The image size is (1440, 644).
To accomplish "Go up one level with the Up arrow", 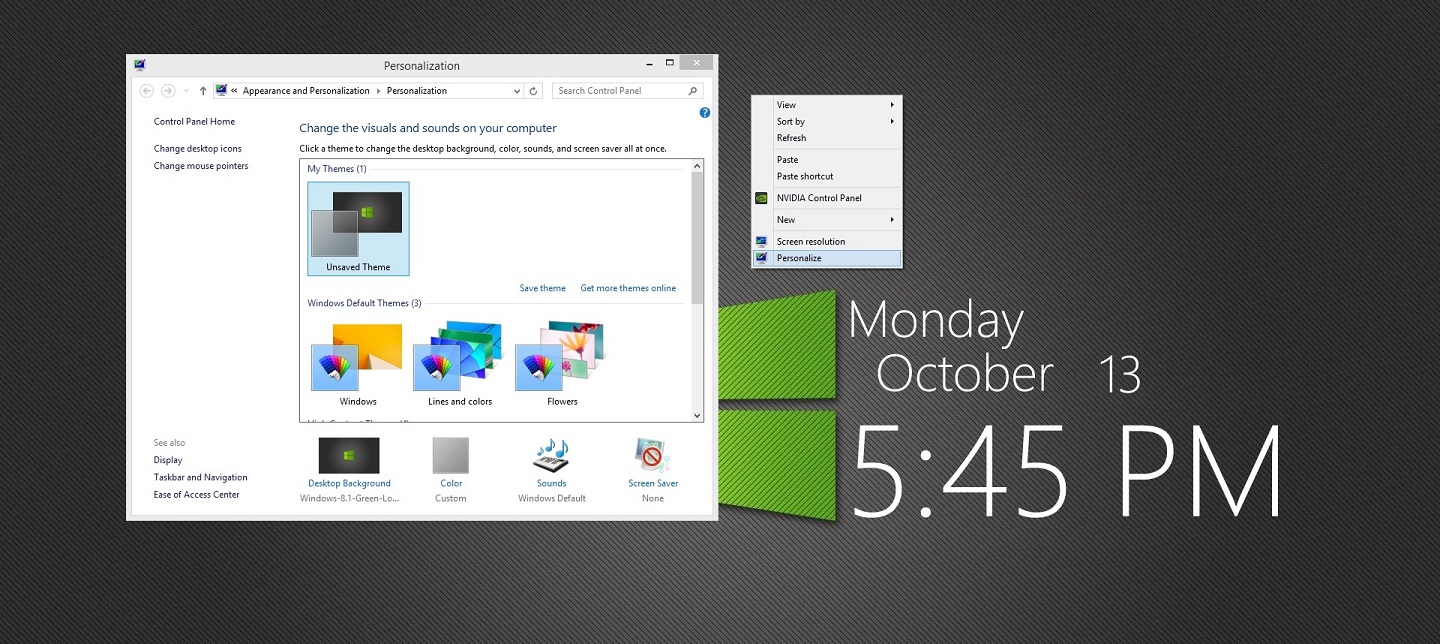I will tap(203, 91).
